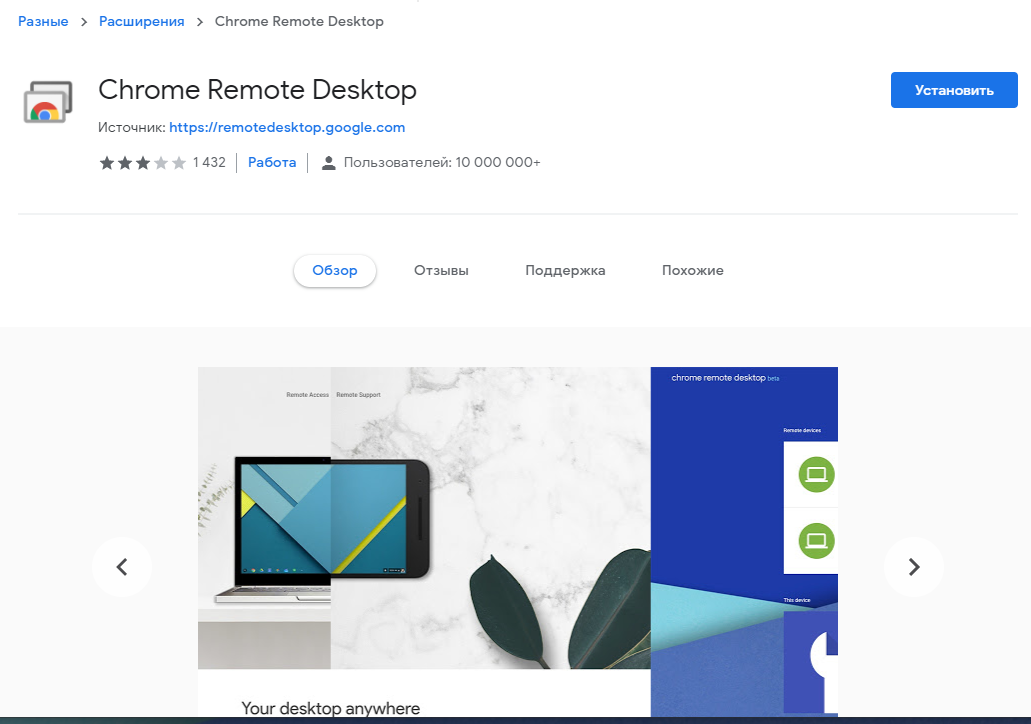Open the remotedesktop.google.com source link
The image size is (1031, 724).
pos(287,128)
